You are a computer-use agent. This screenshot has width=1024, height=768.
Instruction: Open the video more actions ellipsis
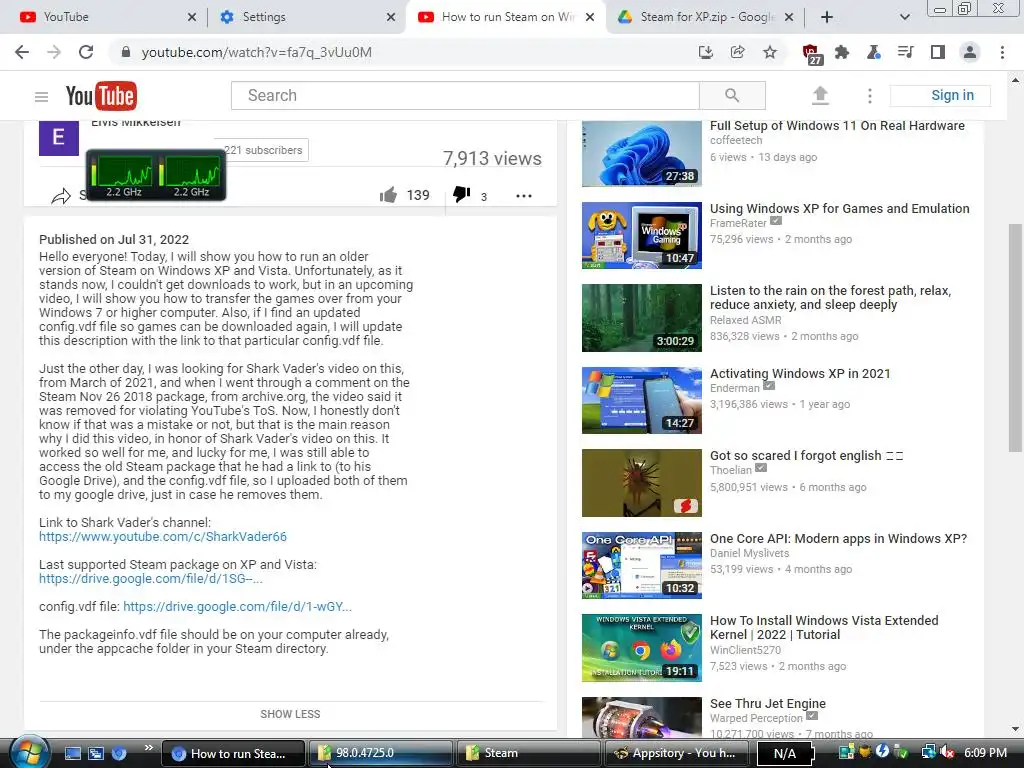[x=524, y=195]
